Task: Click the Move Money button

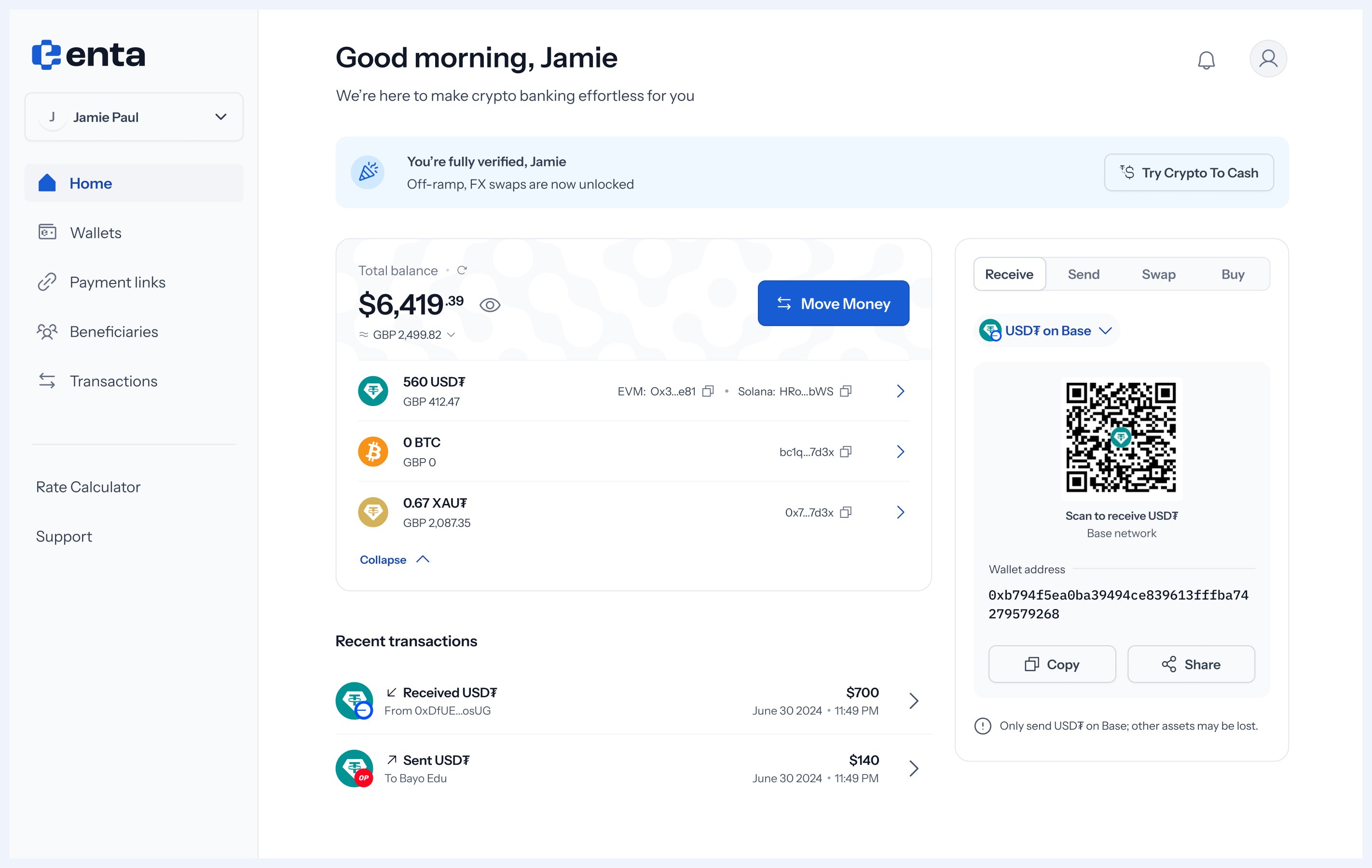Action: (833, 303)
